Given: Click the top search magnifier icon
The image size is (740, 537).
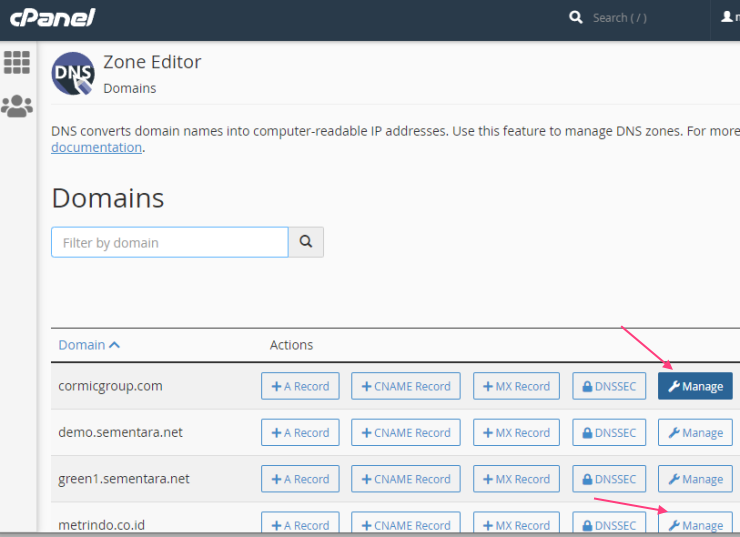Looking at the screenshot, I should 575,17.
